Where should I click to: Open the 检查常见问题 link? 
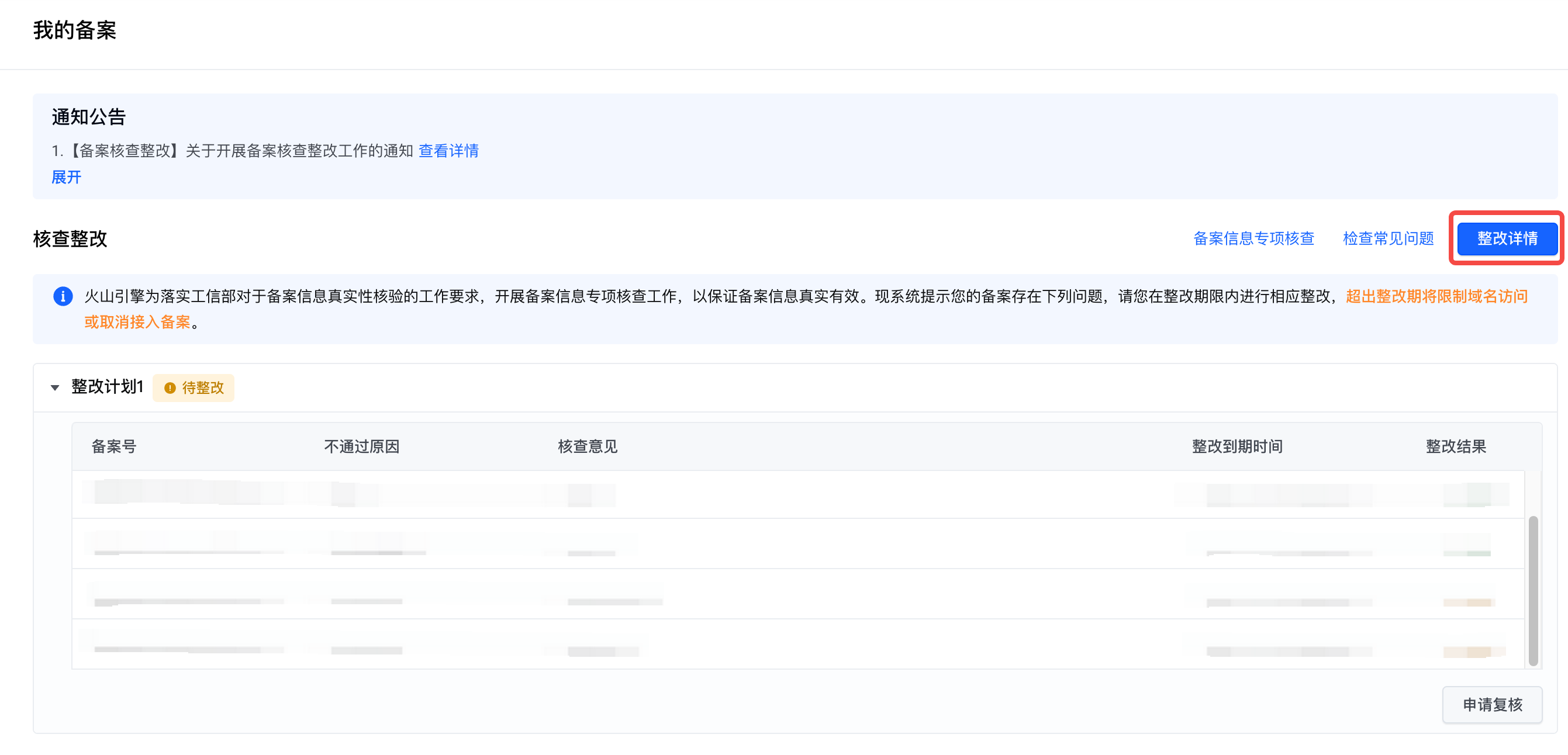point(1388,238)
